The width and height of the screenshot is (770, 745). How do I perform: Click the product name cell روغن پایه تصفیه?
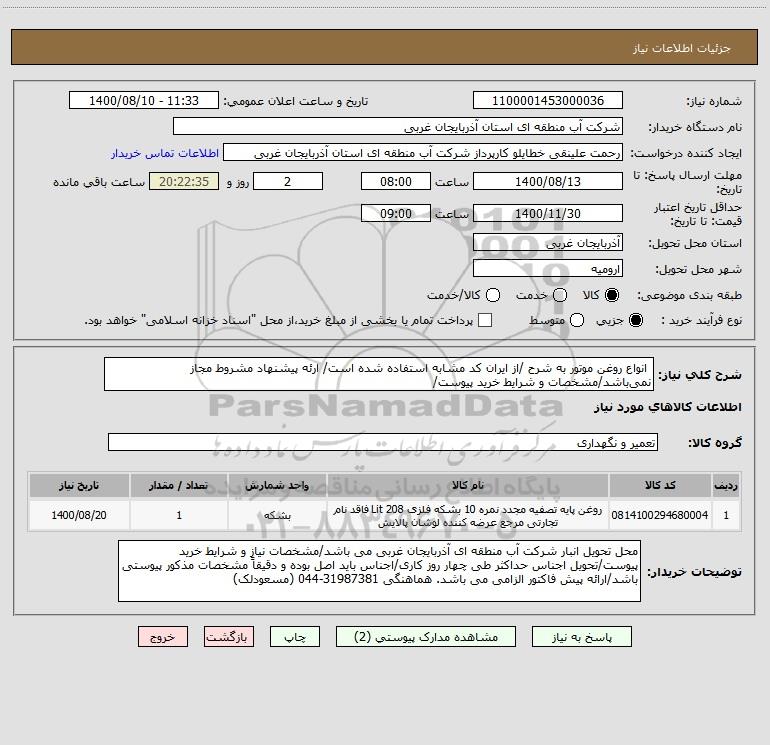(x=468, y=515)
